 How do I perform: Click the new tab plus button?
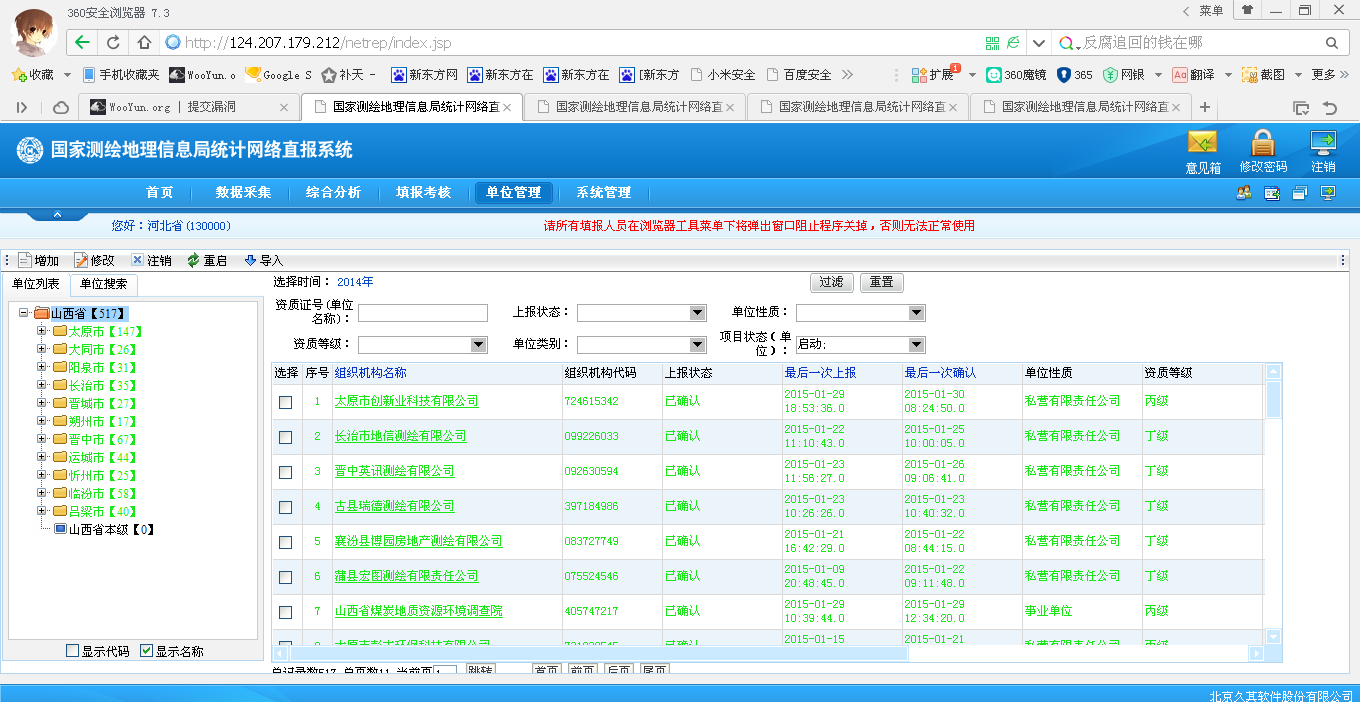coord(1205,107)
